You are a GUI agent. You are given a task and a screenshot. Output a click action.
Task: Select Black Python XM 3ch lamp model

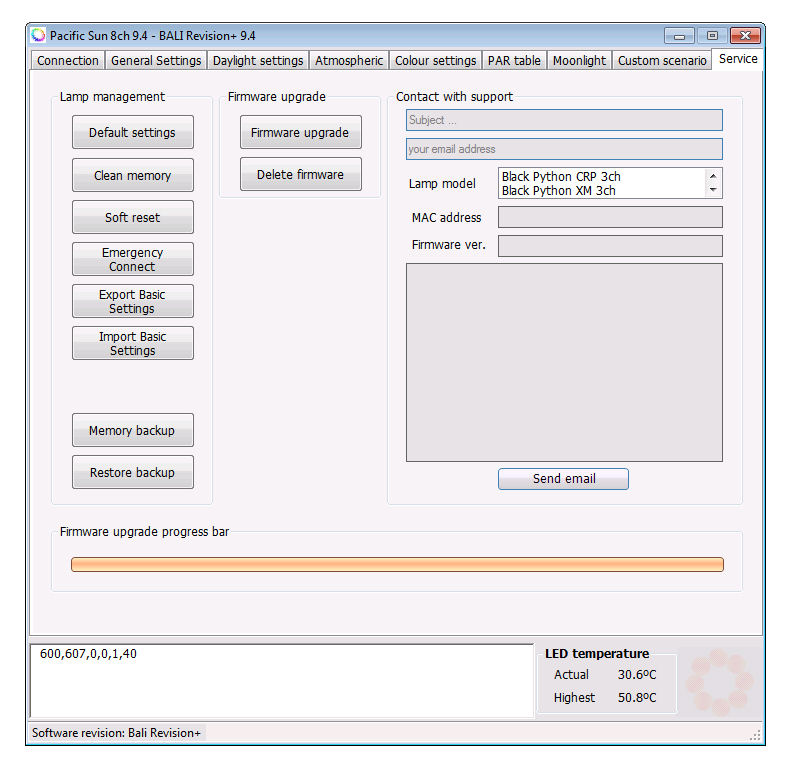click(558, 190)
